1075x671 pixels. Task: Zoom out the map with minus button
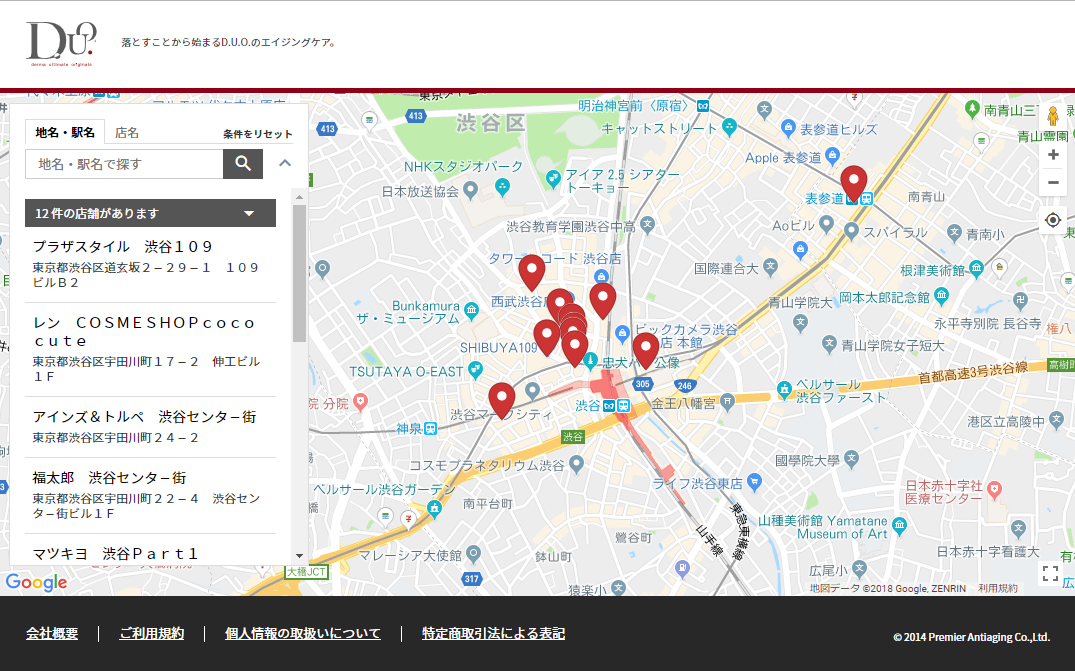1052,183
